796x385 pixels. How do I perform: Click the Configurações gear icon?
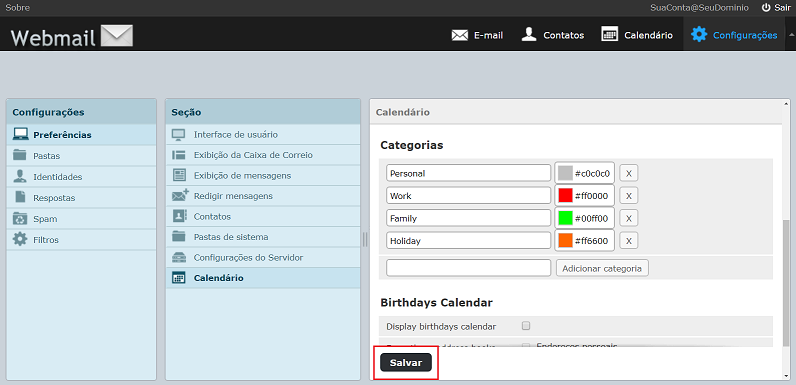(699, 35)
